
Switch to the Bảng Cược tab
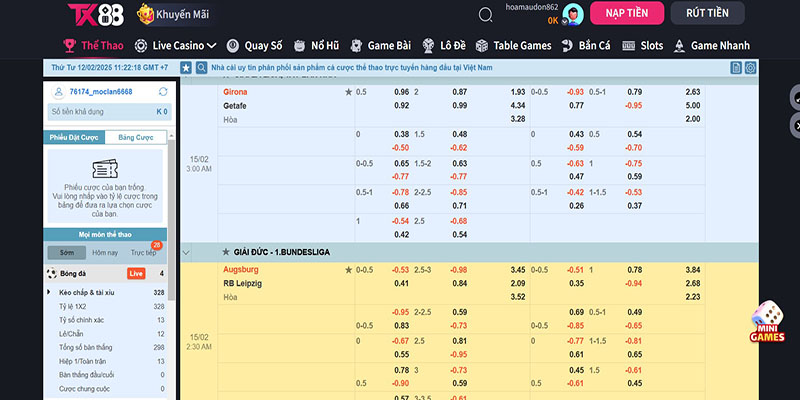(x=135, y=137)
